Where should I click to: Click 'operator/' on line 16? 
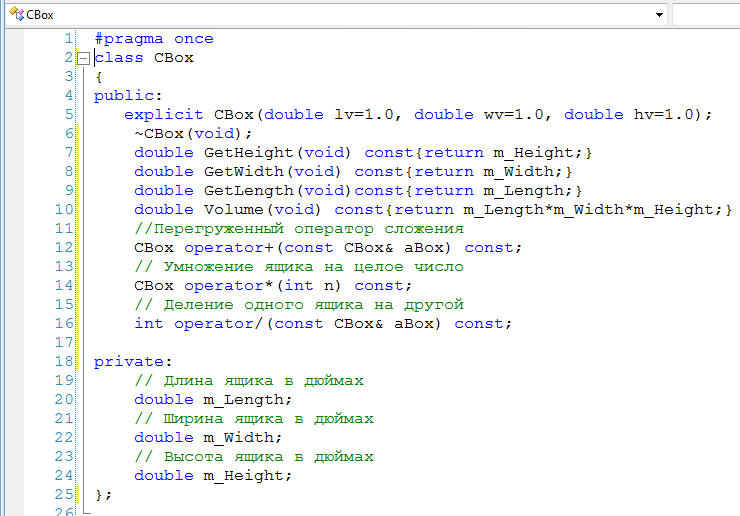219,323
